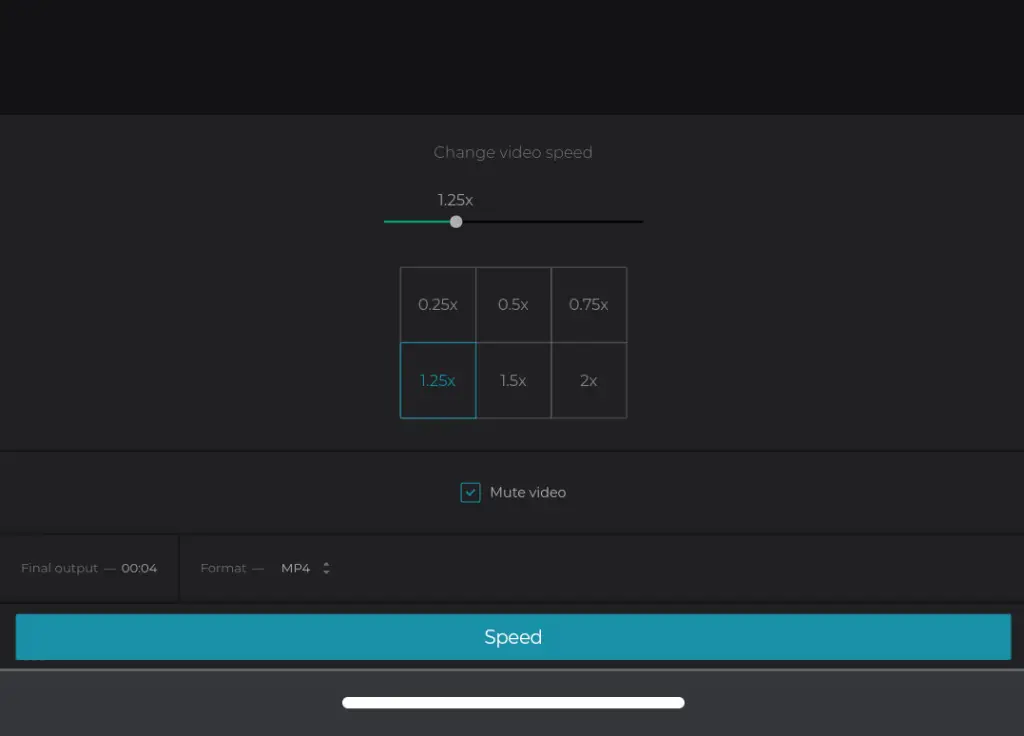The image size is (1024, 736).
Task: Uncheck the Mute video checkbox
Action: (470, 492)
